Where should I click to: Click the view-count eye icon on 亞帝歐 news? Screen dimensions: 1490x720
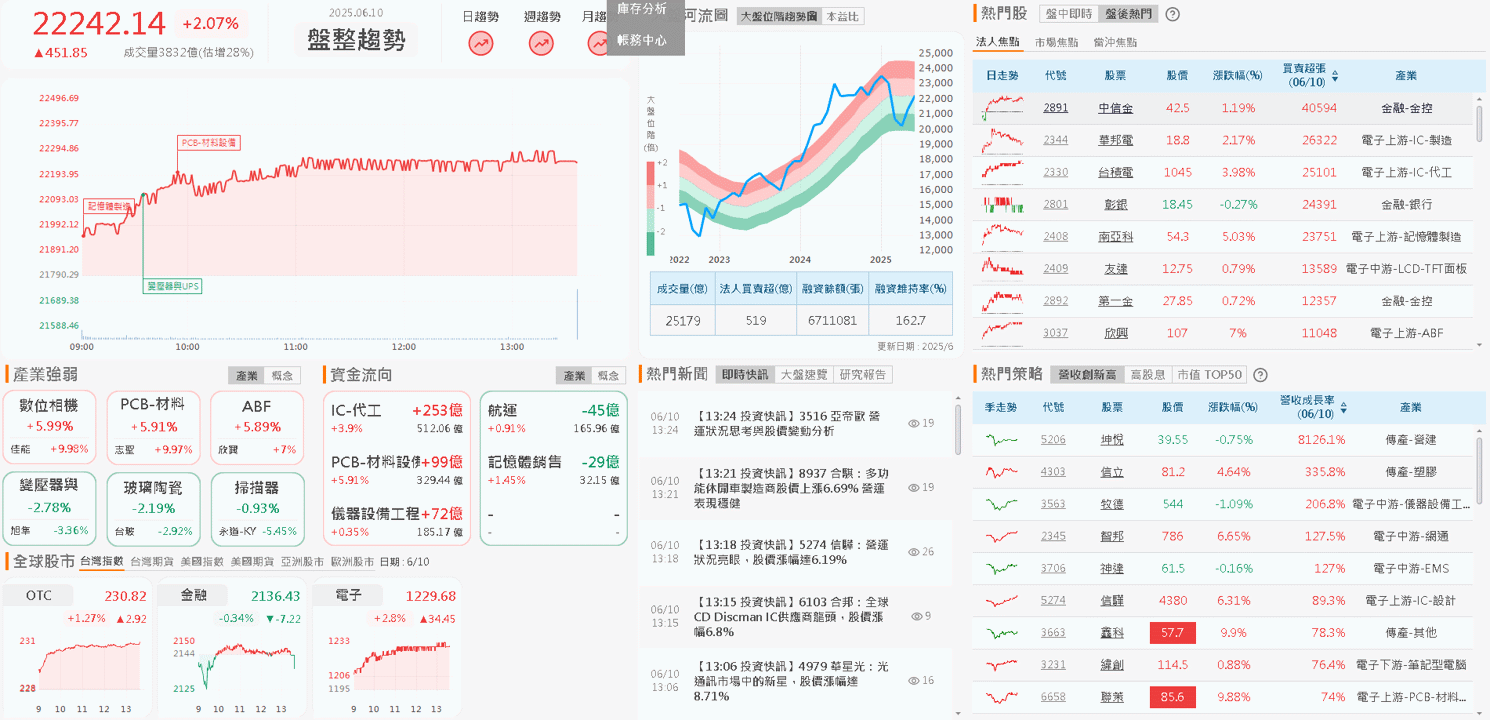[x=914, y=423]
